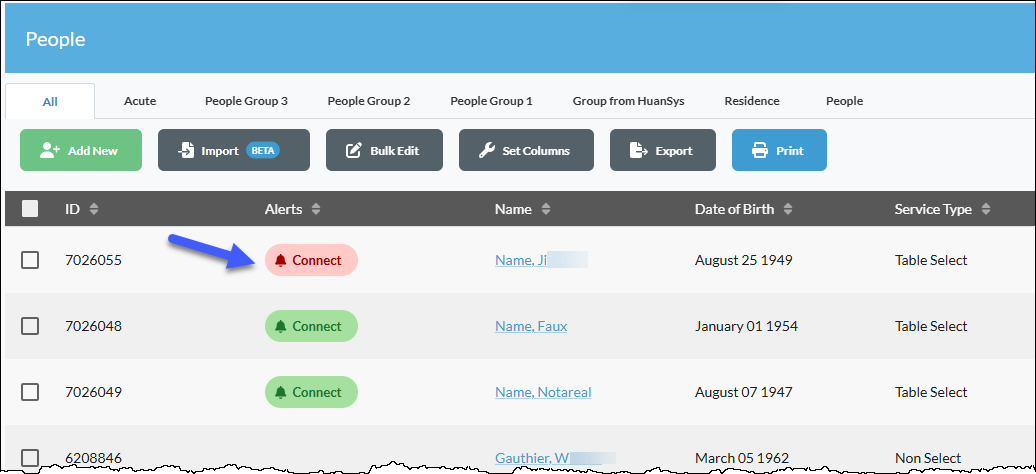Click the ID 7026055 cell
1036x474 pixels.
point(93,260)
